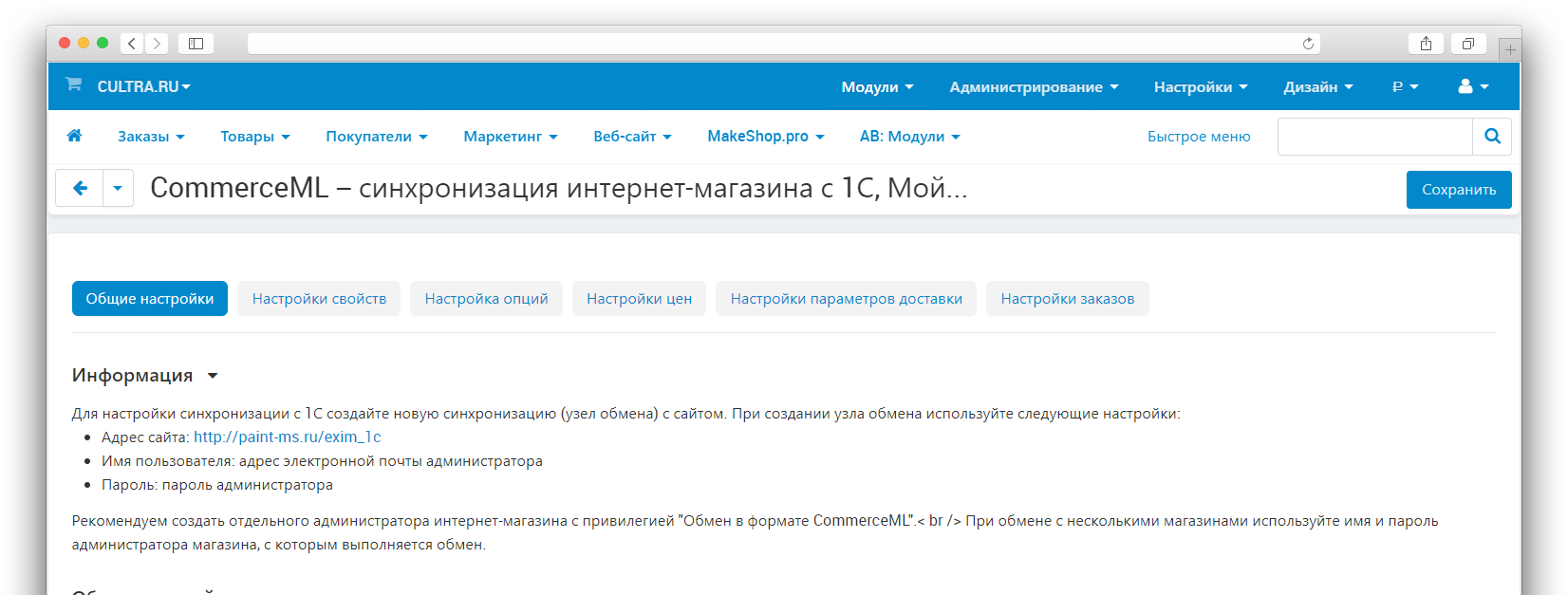The height and width of the screenshot is (595, 1568).
Task: Open the Дизайн dropdown menu
Action: pos(1318,86)
